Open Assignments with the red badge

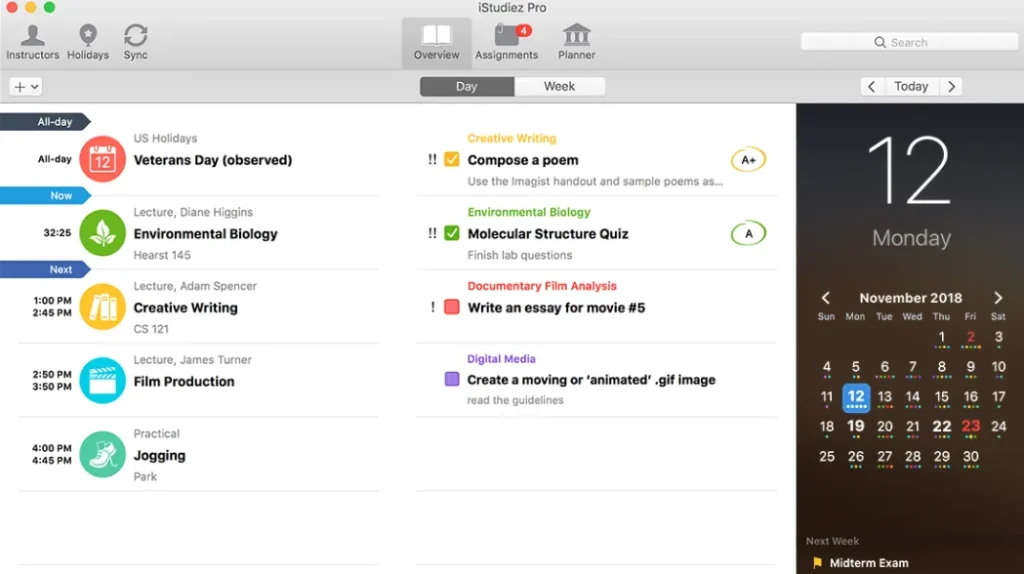coord(506,41)
